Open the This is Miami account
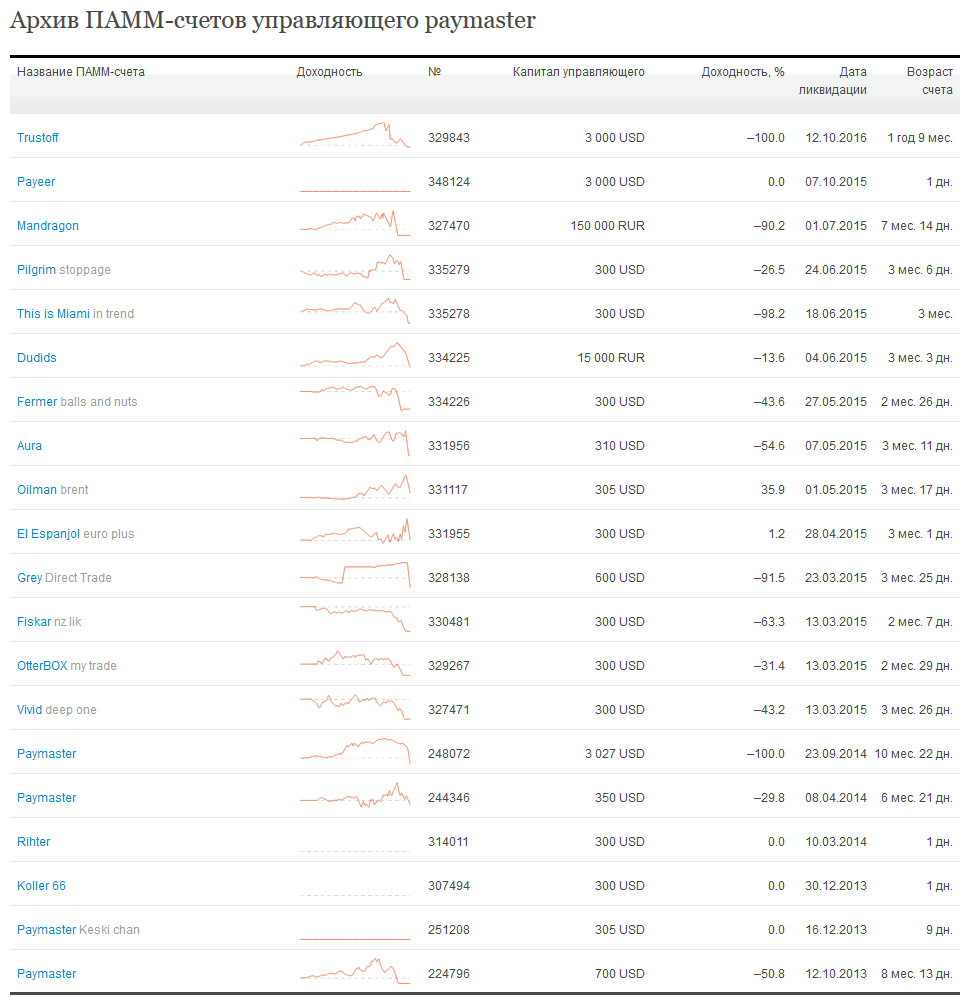967x1002 pixels. [x=54, y=314]
